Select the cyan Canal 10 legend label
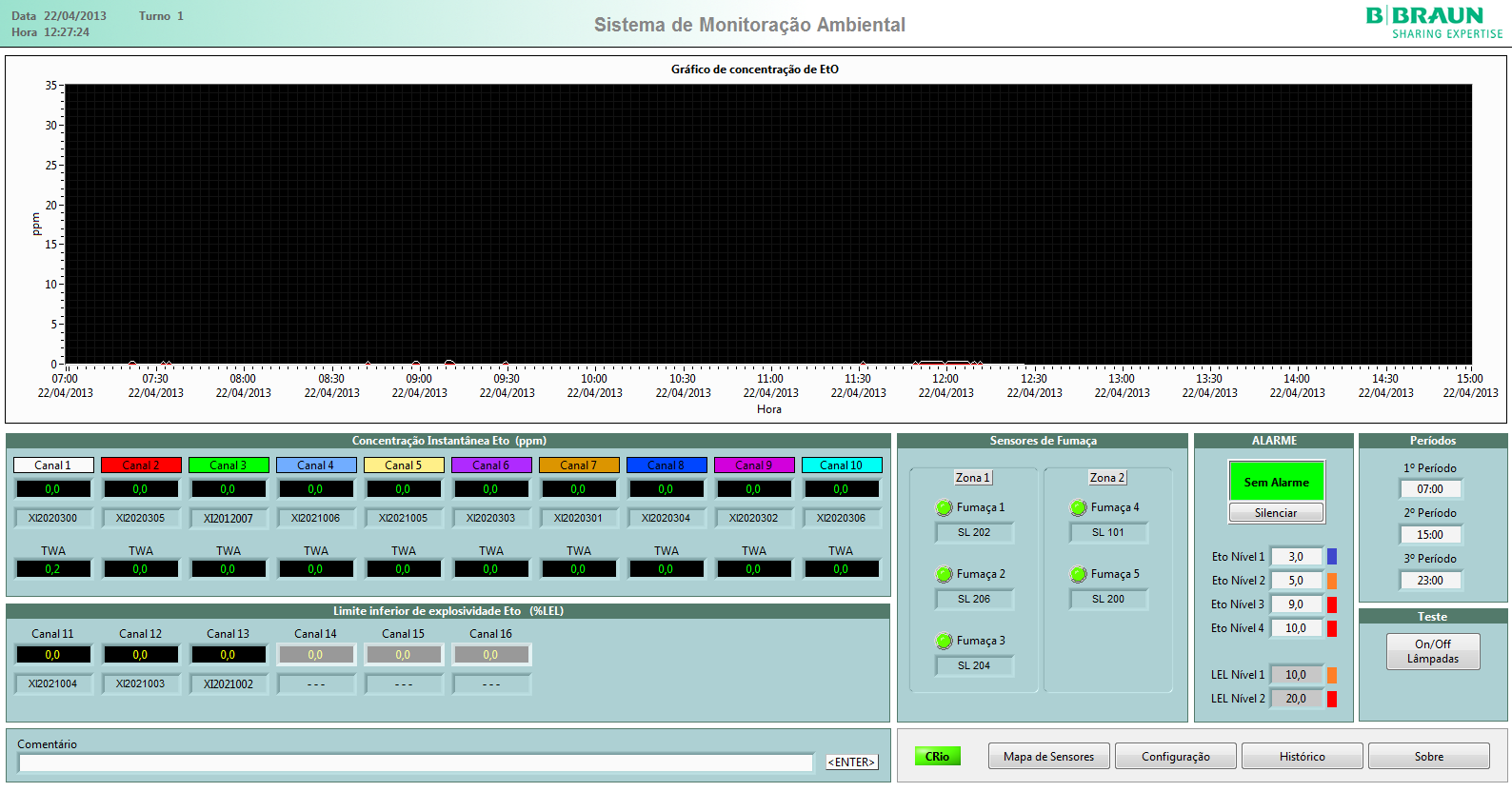 tap(842, 465)
